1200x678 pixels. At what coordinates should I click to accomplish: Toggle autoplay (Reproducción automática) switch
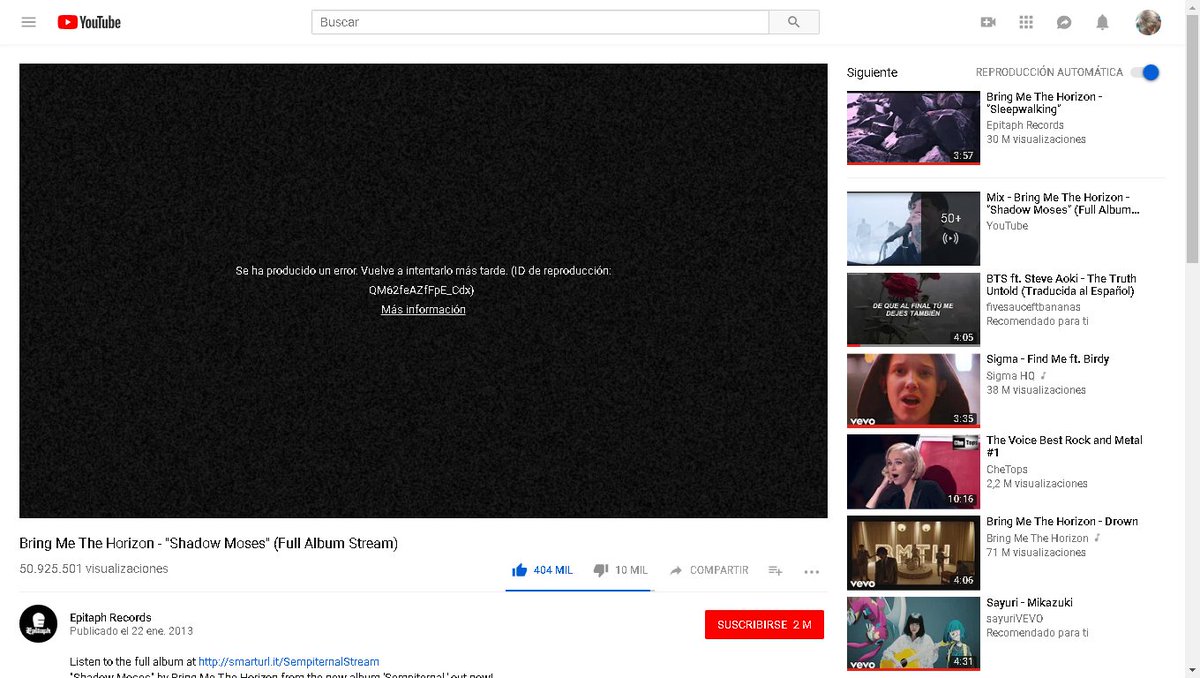(x=1146, y=72)
